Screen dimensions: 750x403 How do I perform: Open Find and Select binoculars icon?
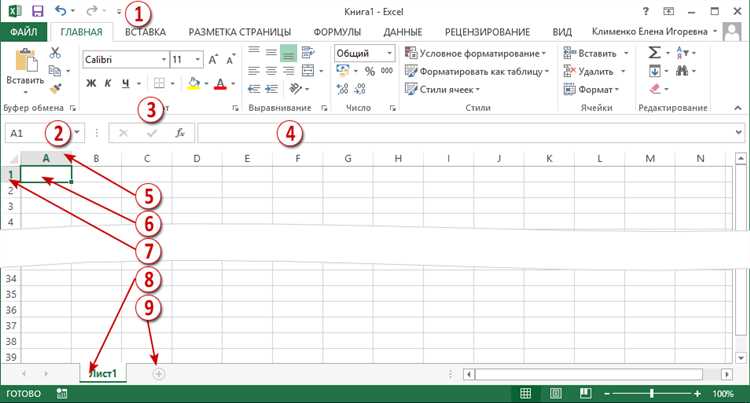click(682, 71)
